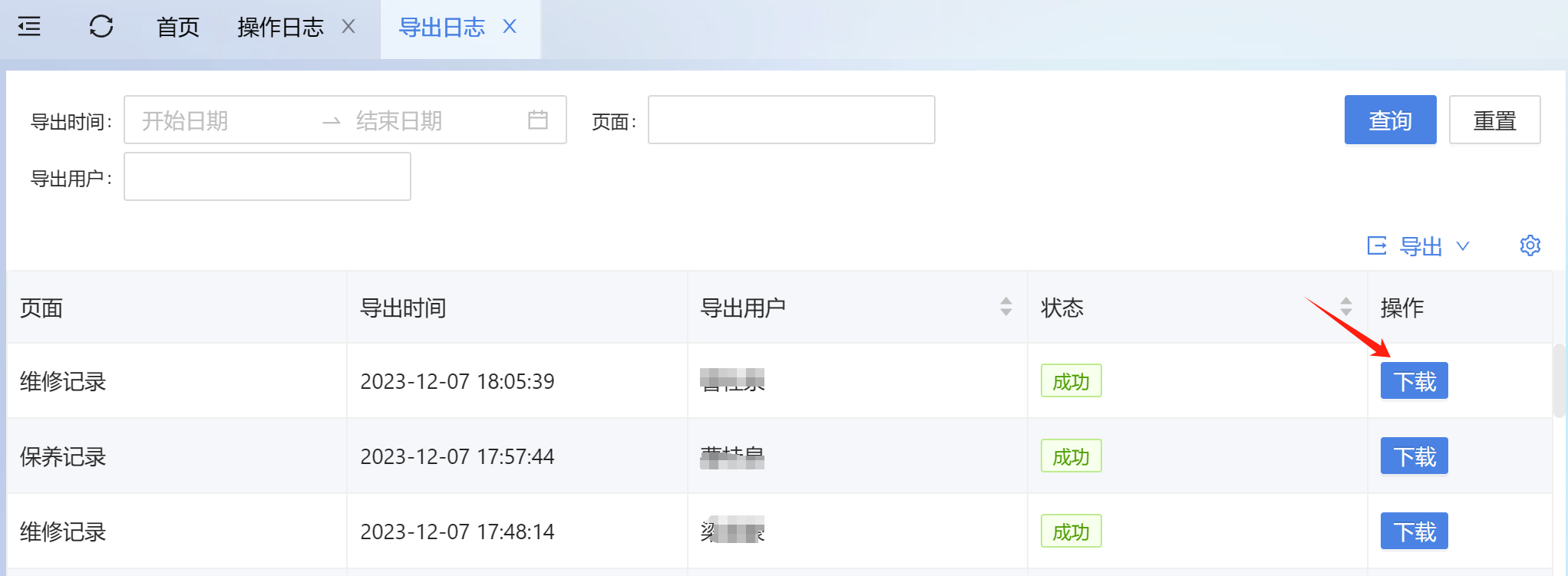The width and height of the screenshot is (1568, 576).
Task: Sort by 导出用户 column
Action: tap(1005, 307)
